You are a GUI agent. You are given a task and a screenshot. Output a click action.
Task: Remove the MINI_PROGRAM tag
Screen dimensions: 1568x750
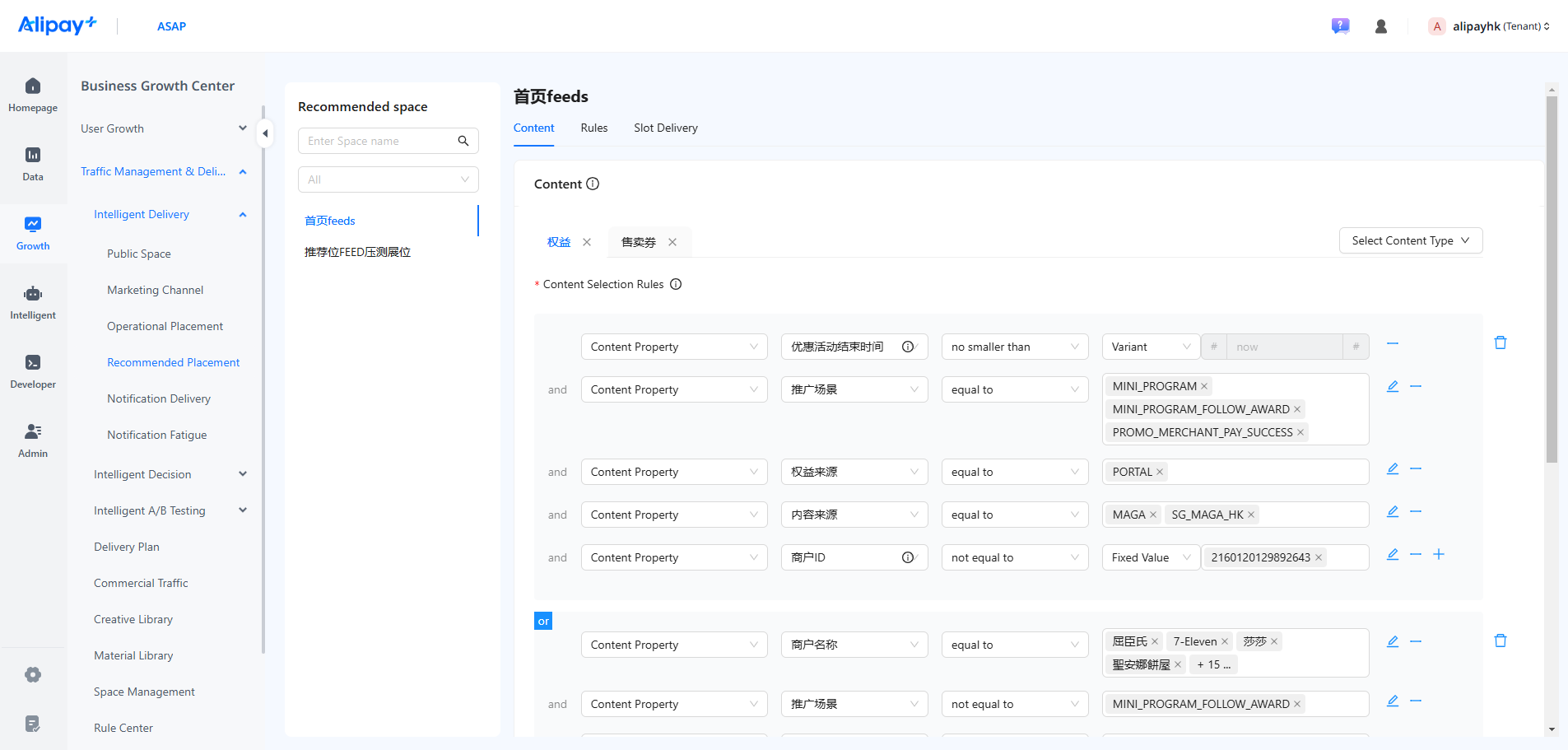(x=1204, y=386)
